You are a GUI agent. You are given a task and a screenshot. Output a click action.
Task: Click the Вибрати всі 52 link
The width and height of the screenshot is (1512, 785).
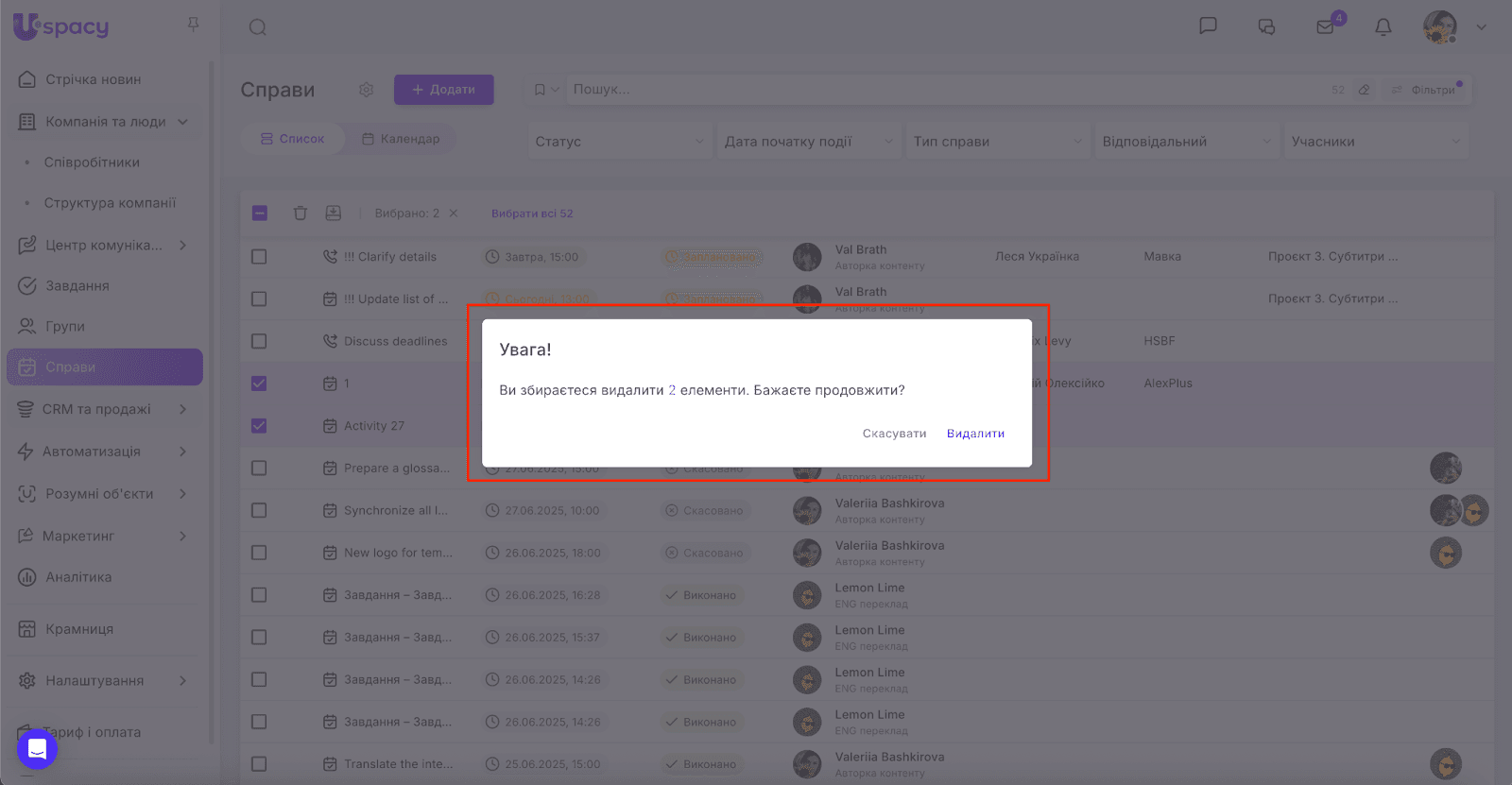point(532,213)
